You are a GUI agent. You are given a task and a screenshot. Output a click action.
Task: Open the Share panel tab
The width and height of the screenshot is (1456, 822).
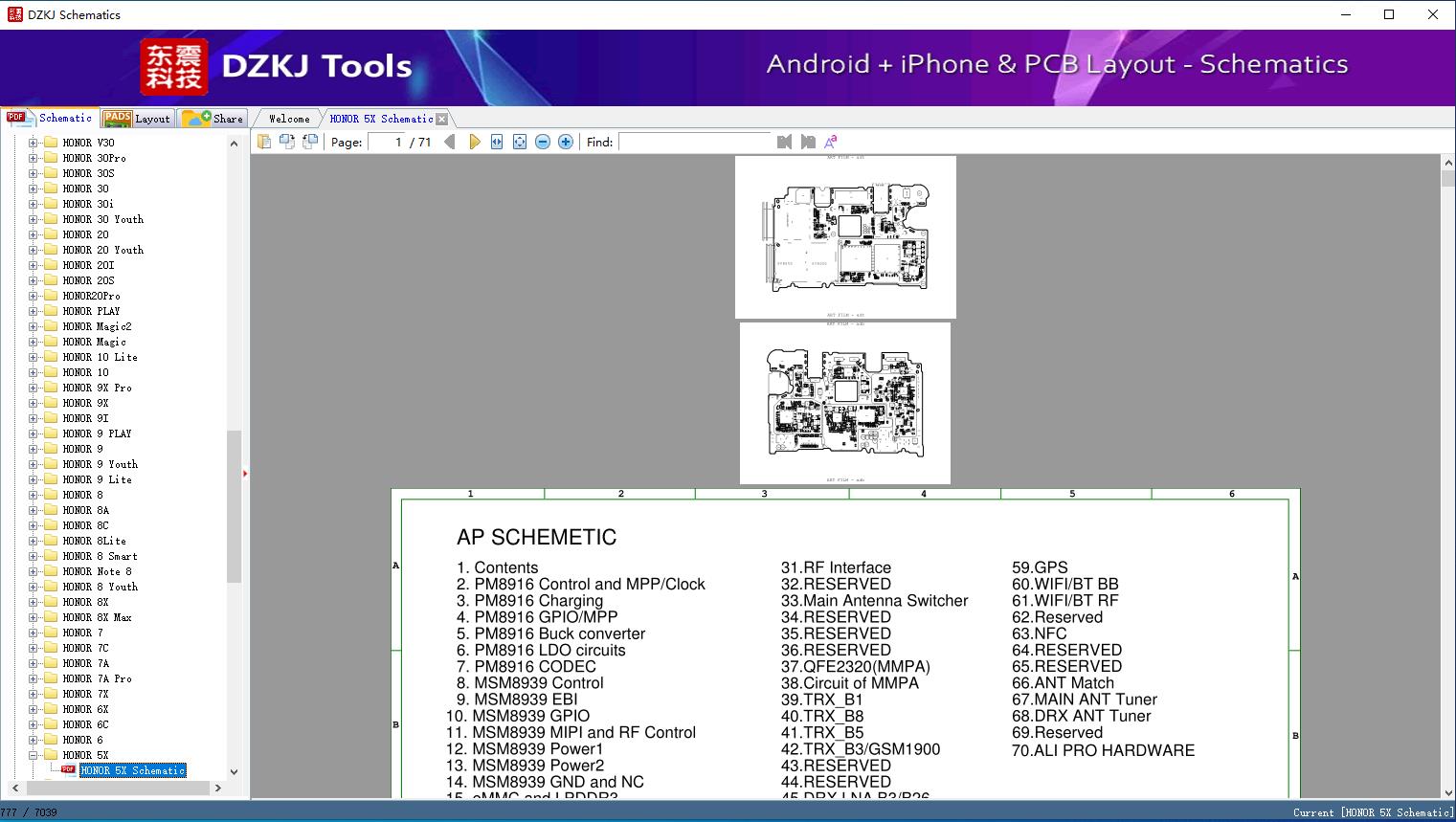pos(213,119)
